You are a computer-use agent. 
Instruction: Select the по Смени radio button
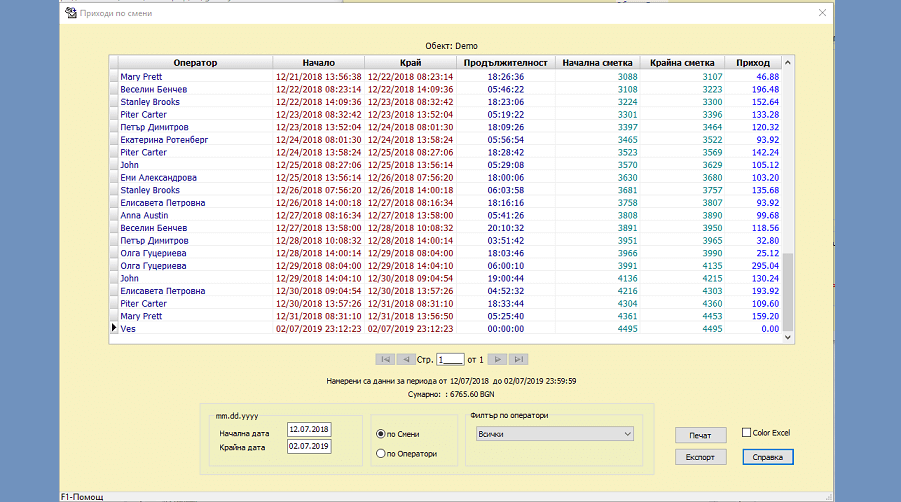click(380, 434)
